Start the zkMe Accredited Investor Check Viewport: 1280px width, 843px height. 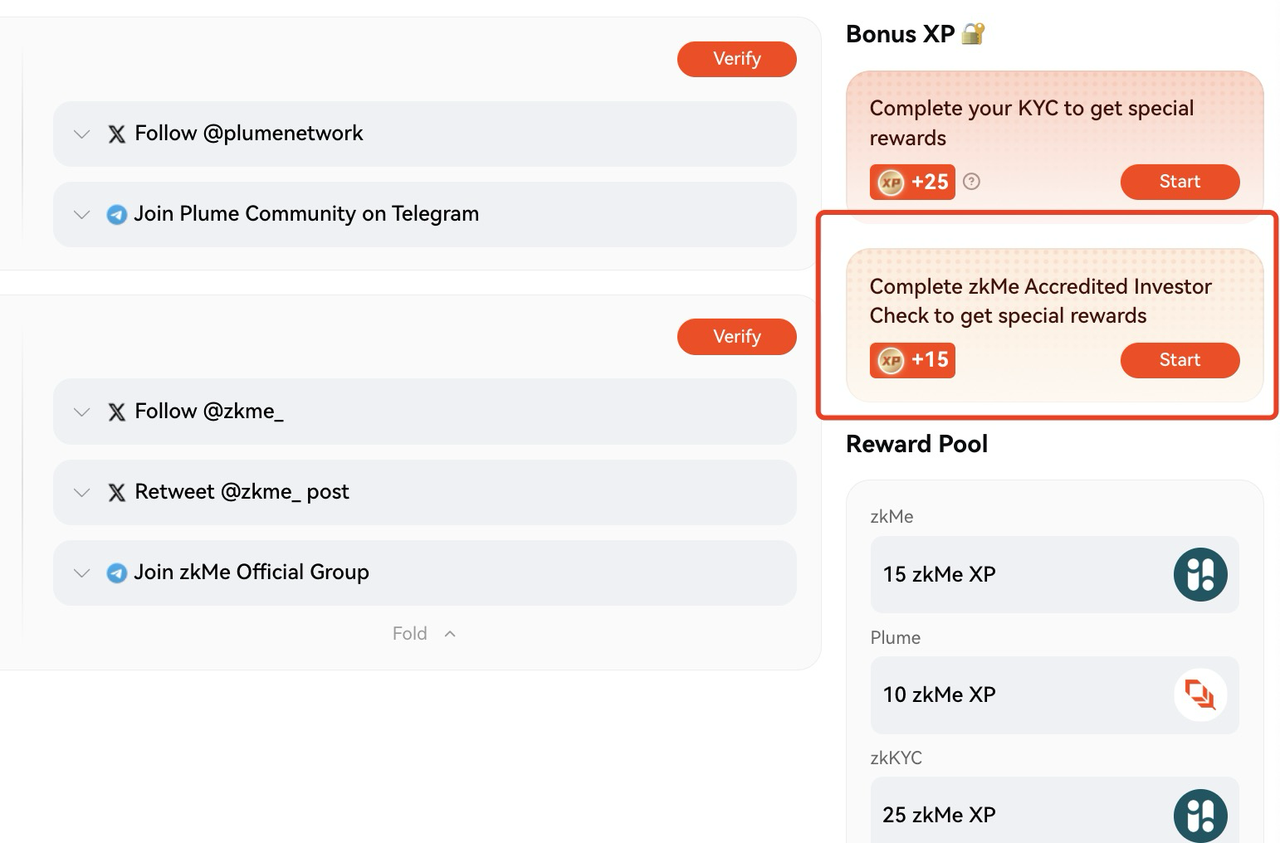(x=1180, y=360)
